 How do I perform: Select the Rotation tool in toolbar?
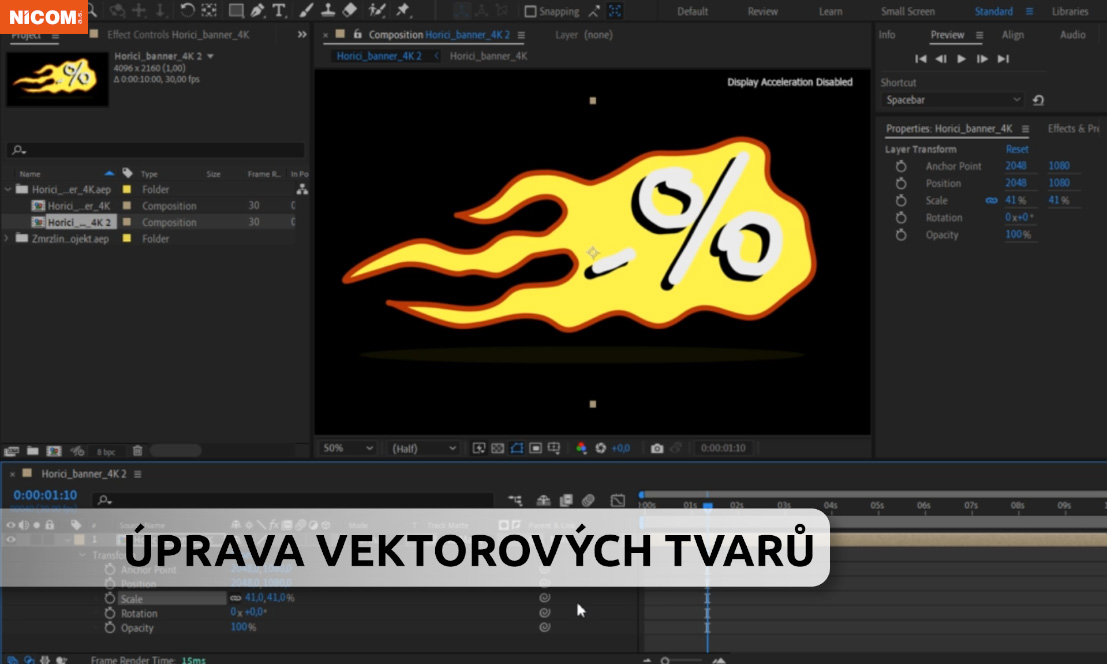pos(187,10)
